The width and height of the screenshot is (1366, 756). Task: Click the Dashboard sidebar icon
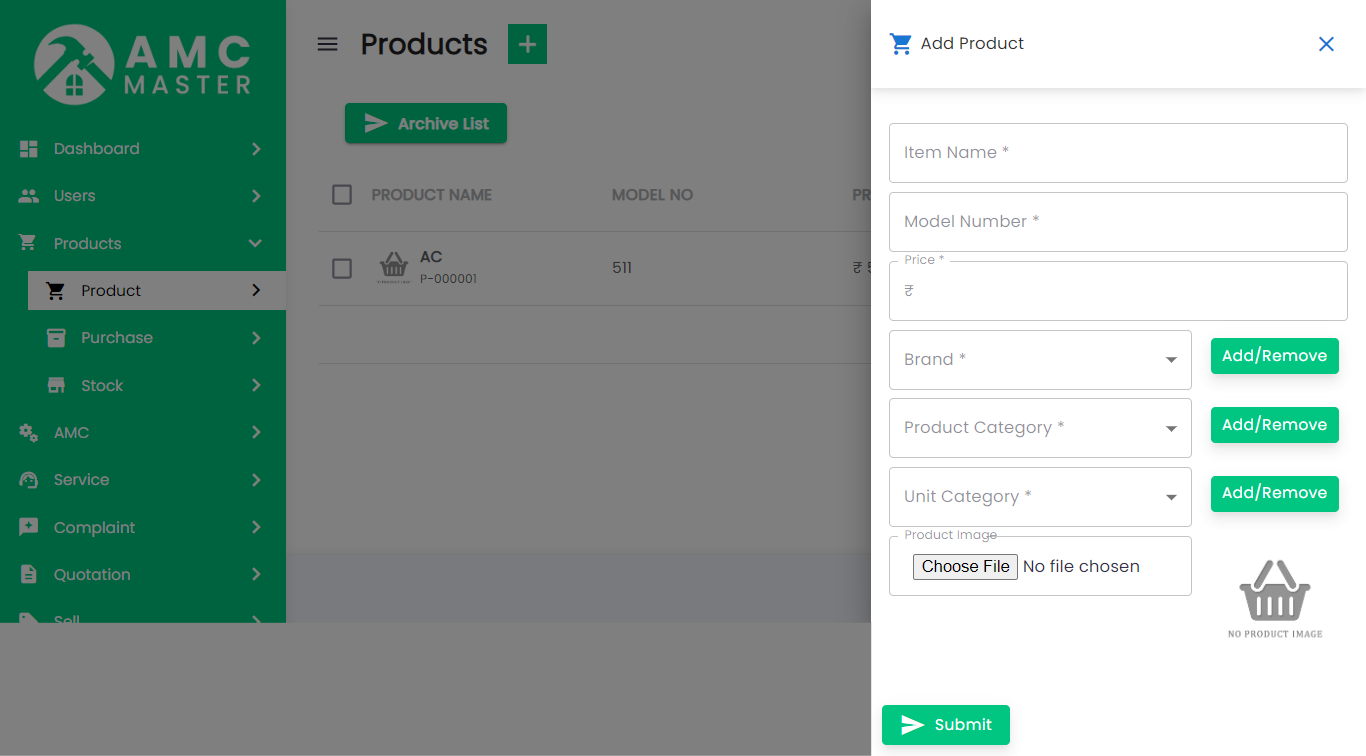(29, 148)
